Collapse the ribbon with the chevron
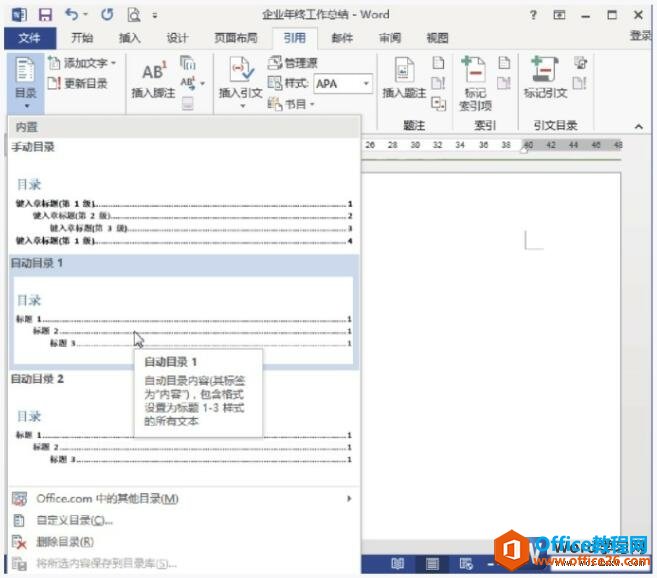 click(x=639, y=126)
